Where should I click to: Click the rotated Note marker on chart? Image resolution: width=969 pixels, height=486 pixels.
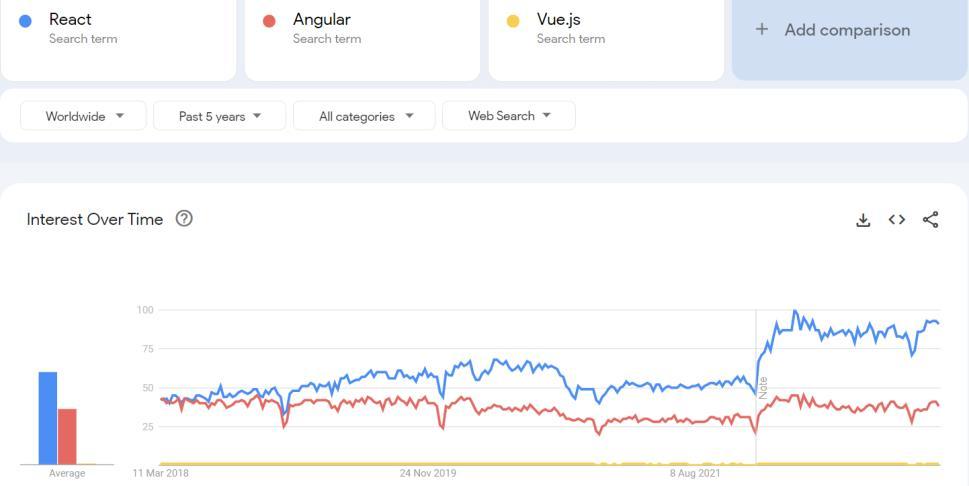click(763, 387)
